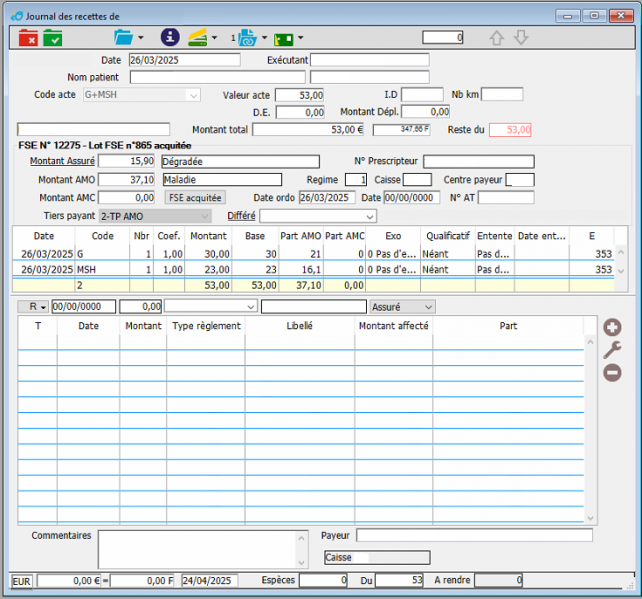Open the blue folder toolbar icon
Viewport: 642px width, 599px height.
(x=123, y=38)
